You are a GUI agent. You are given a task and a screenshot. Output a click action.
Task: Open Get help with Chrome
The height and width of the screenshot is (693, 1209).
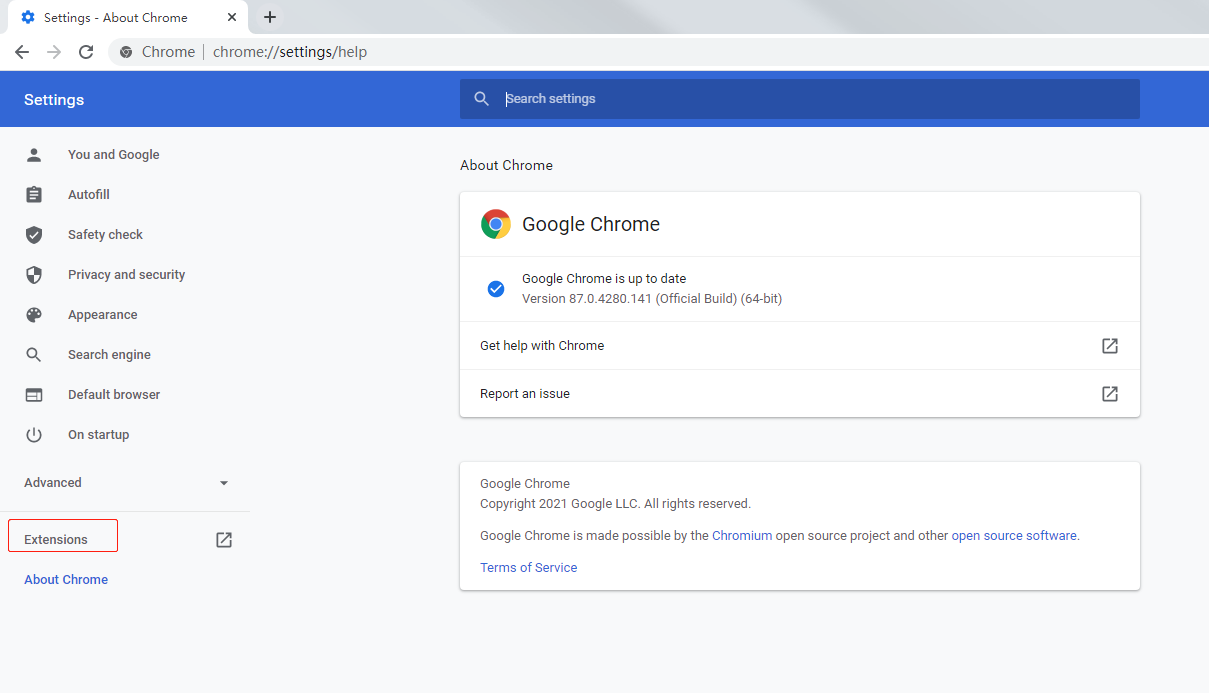point(800,346)
